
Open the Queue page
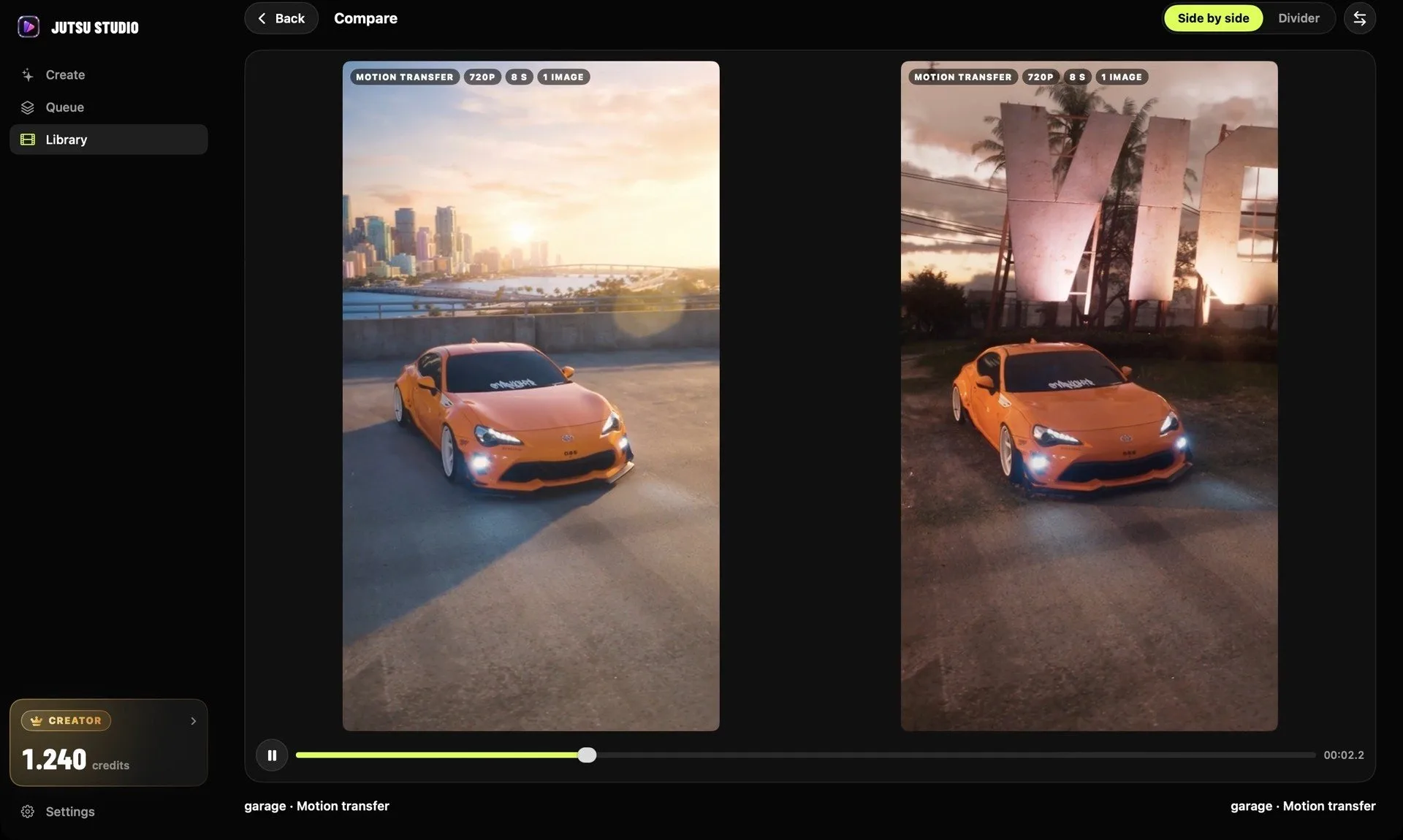pyautogui.click(x=109, y=107)
